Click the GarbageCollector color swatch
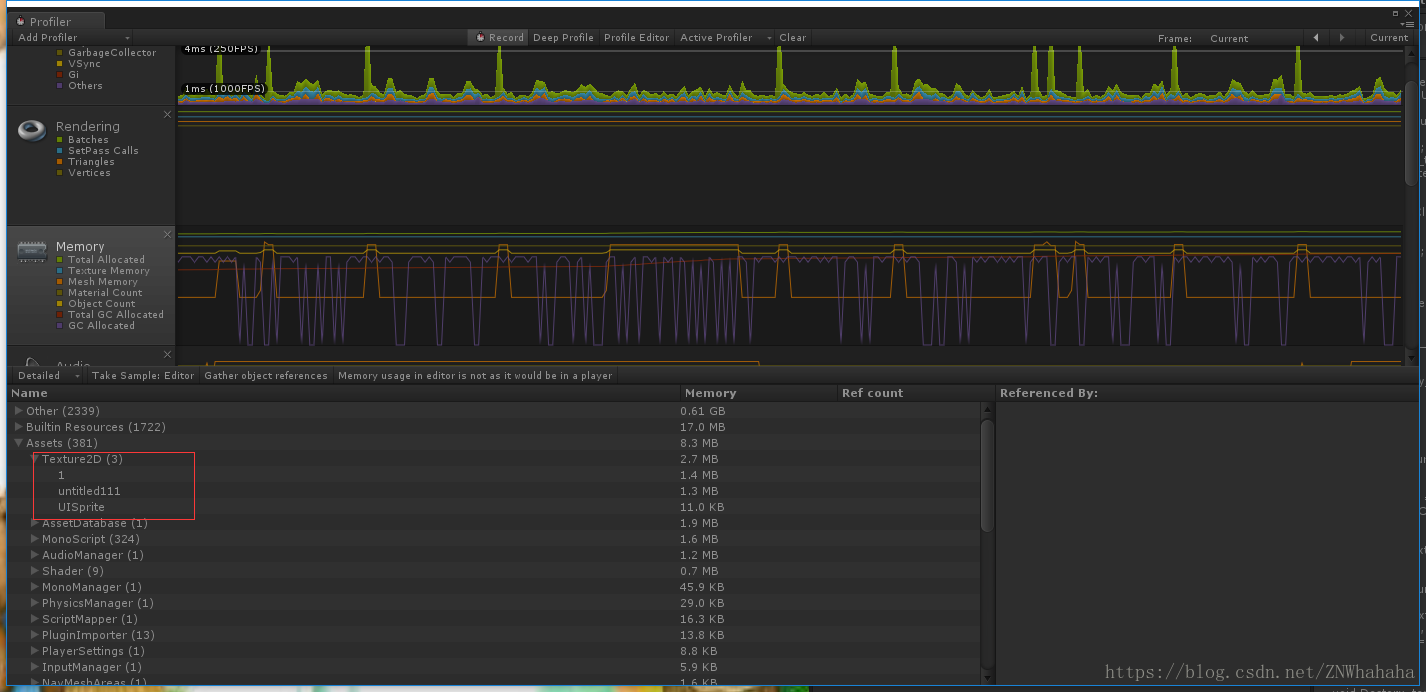 60,53
